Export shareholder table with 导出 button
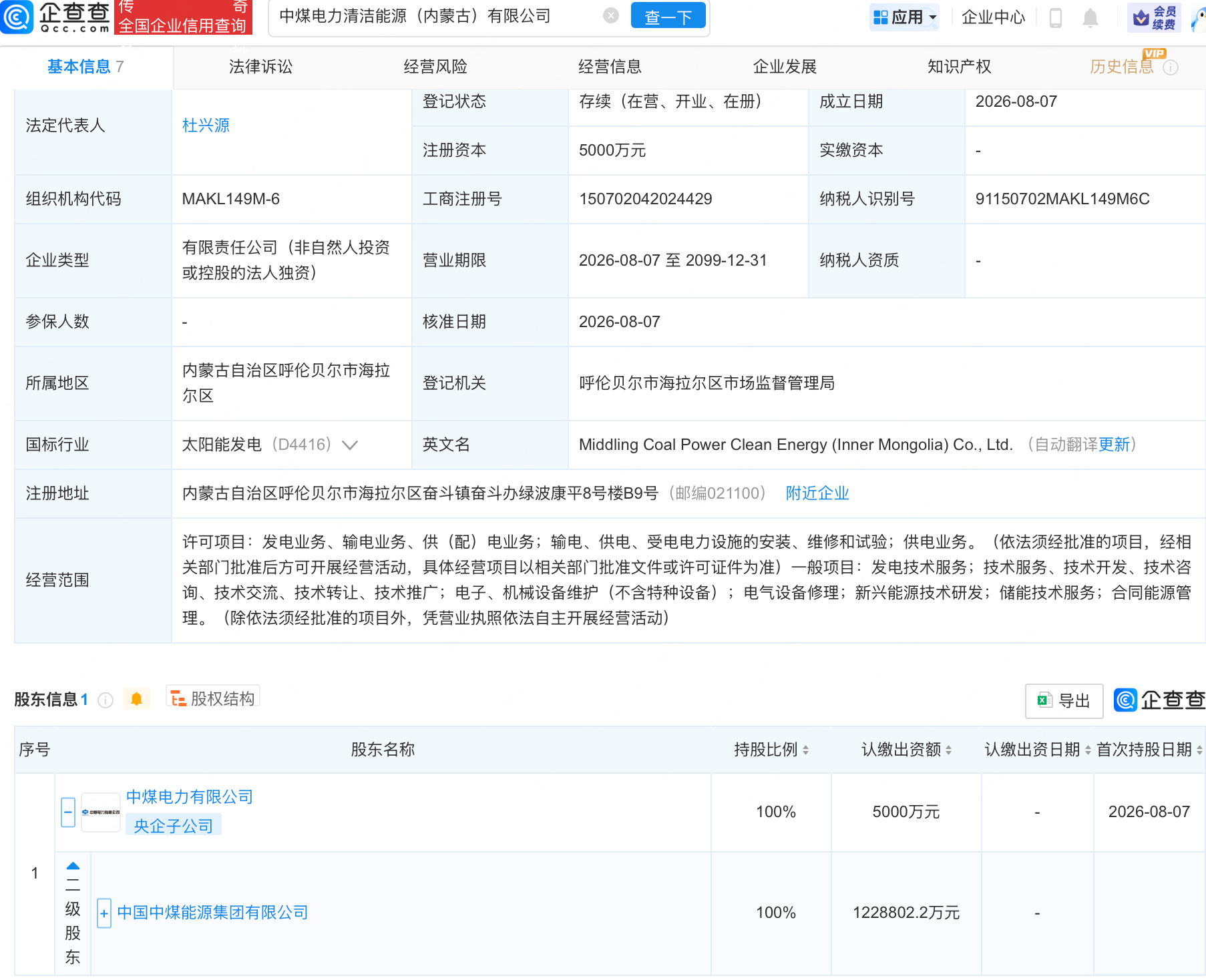 click(1064, 701)
